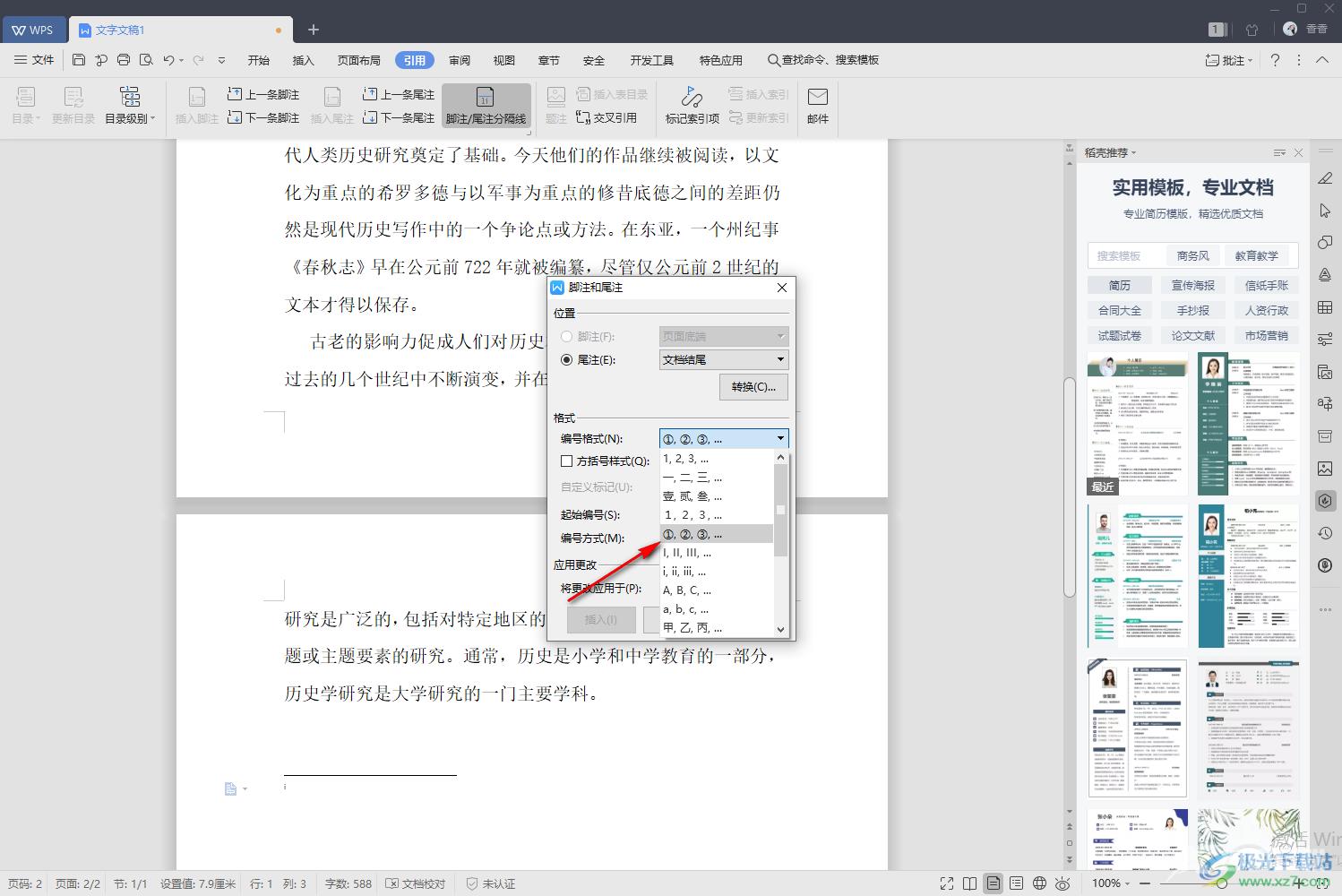Click the 简历 template category button
The width and height of the screenshot is (1342, 896).
pos(1120,285)
